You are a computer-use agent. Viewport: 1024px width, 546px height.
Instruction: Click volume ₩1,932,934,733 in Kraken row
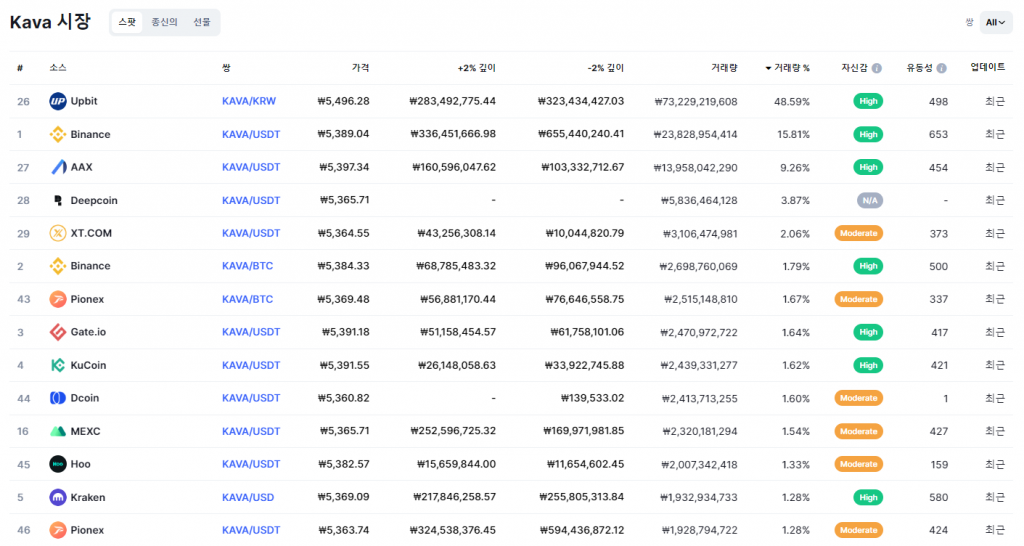[699, 498]
